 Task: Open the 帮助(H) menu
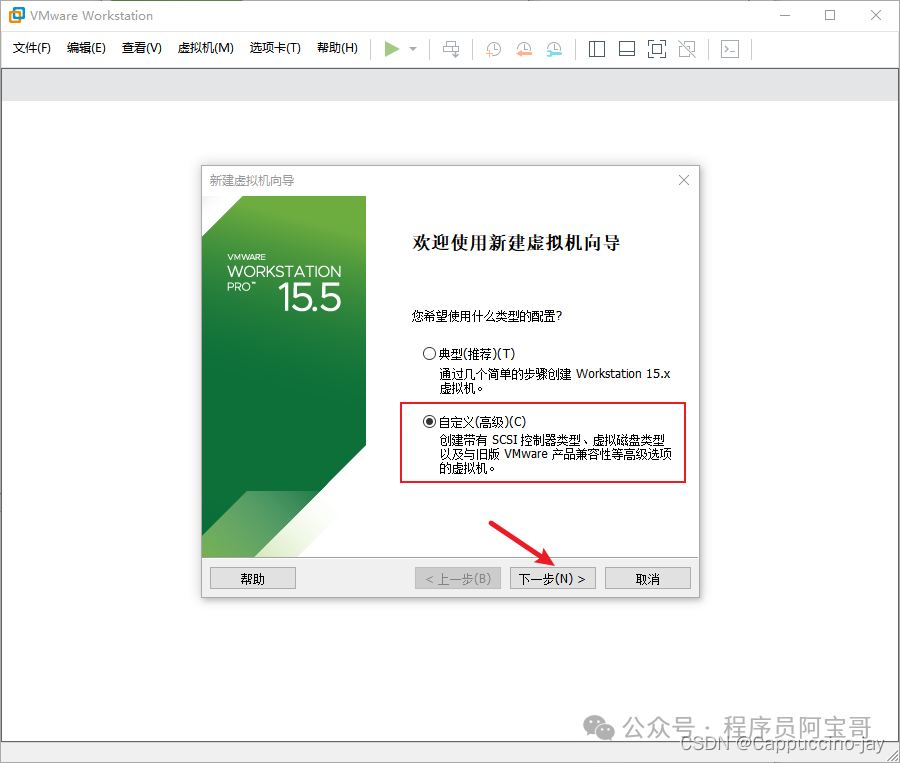pos(338,48)
